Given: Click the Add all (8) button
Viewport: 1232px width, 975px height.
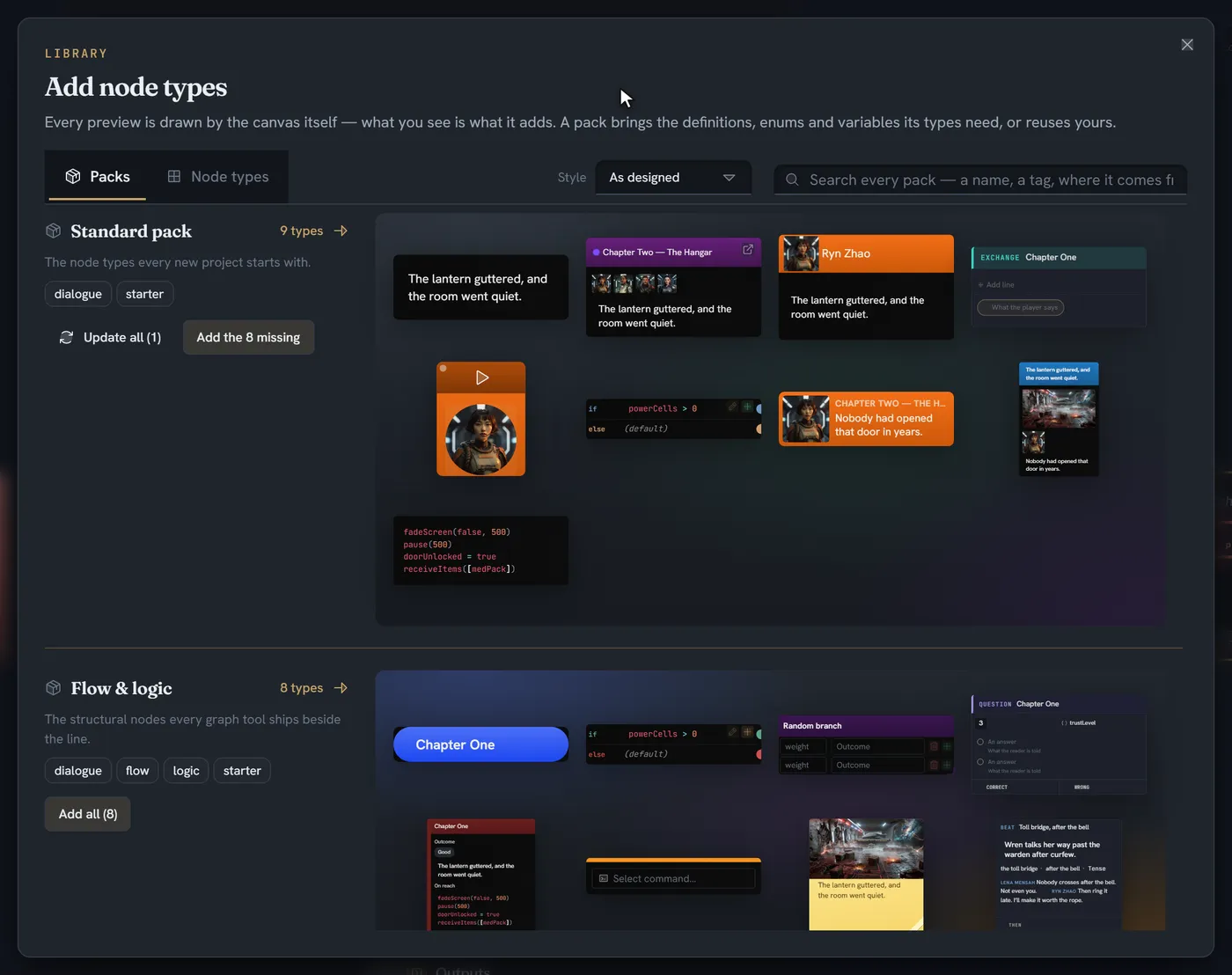Looking at the screenshot, I should [x=88, y=814].
